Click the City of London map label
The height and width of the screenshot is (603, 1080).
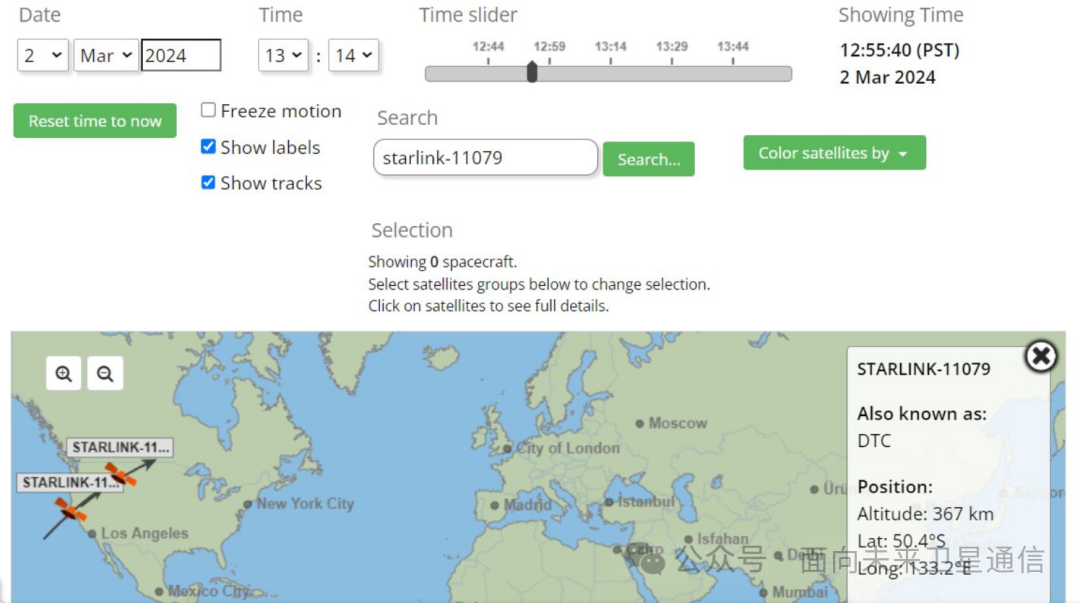click(568, 448)
